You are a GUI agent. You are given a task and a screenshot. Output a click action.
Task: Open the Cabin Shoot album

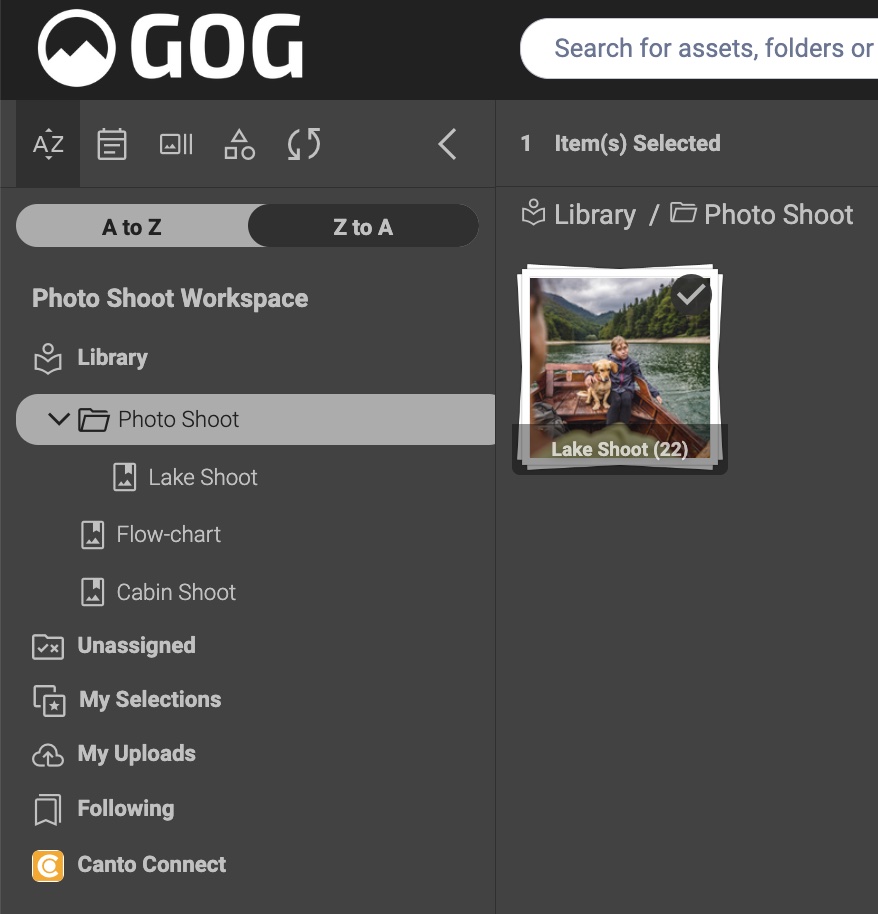pos(175,592)
